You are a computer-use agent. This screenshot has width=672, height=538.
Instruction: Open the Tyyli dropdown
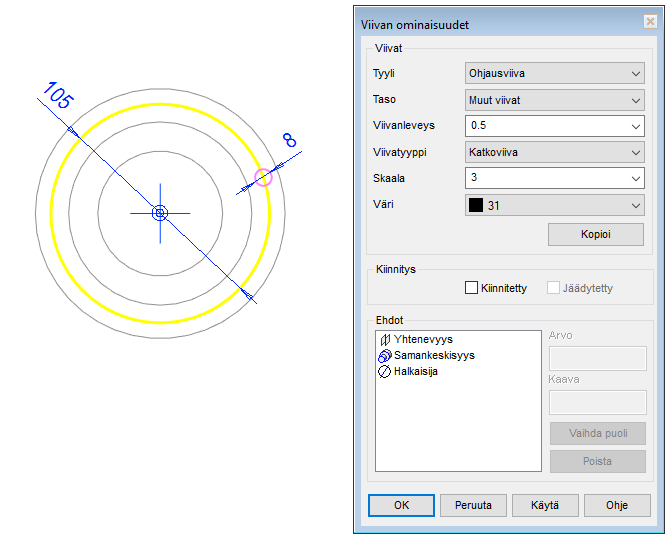[x=555, y=74]
